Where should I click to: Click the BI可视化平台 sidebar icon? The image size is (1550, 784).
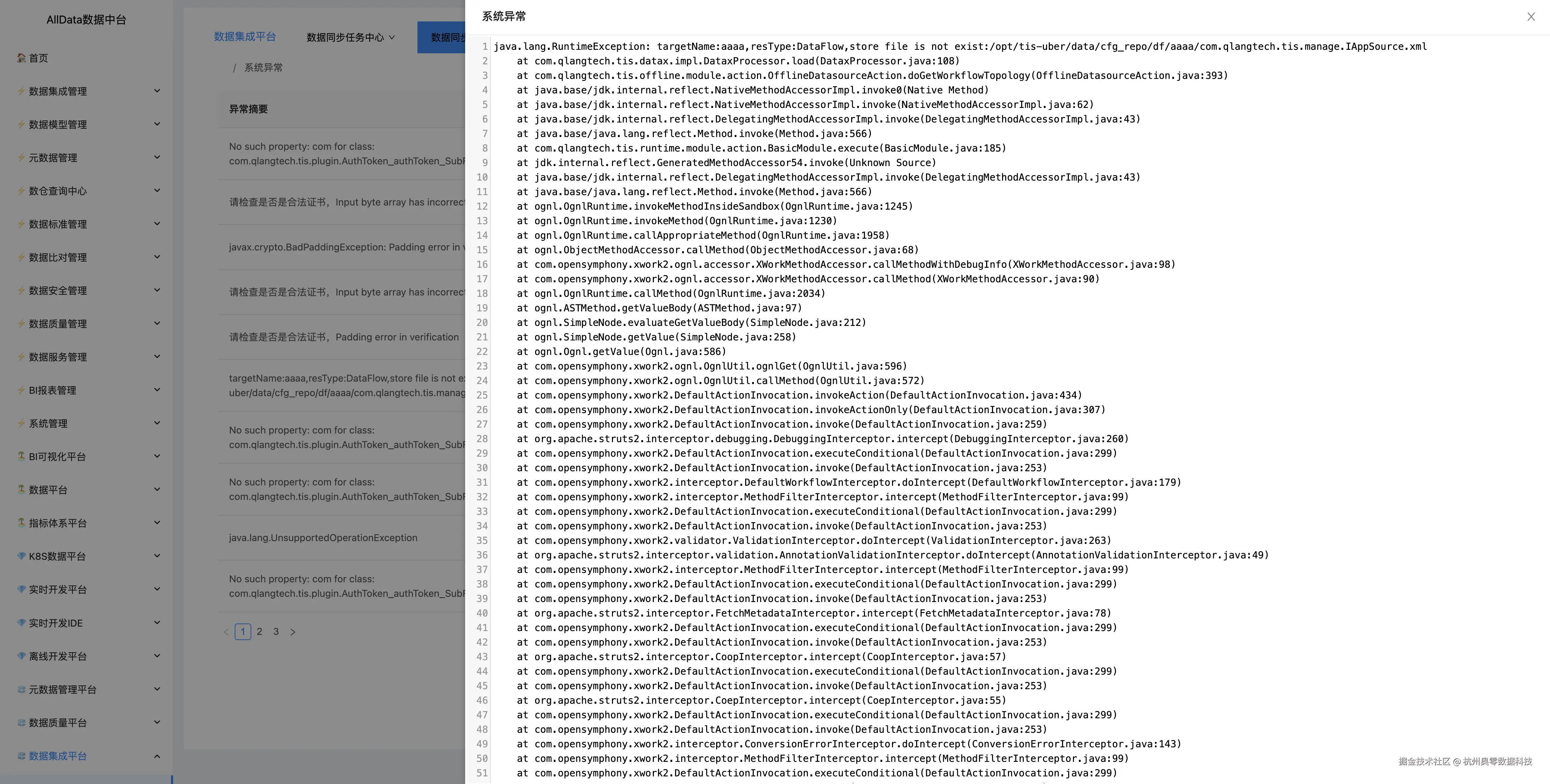tap(22, 456)
